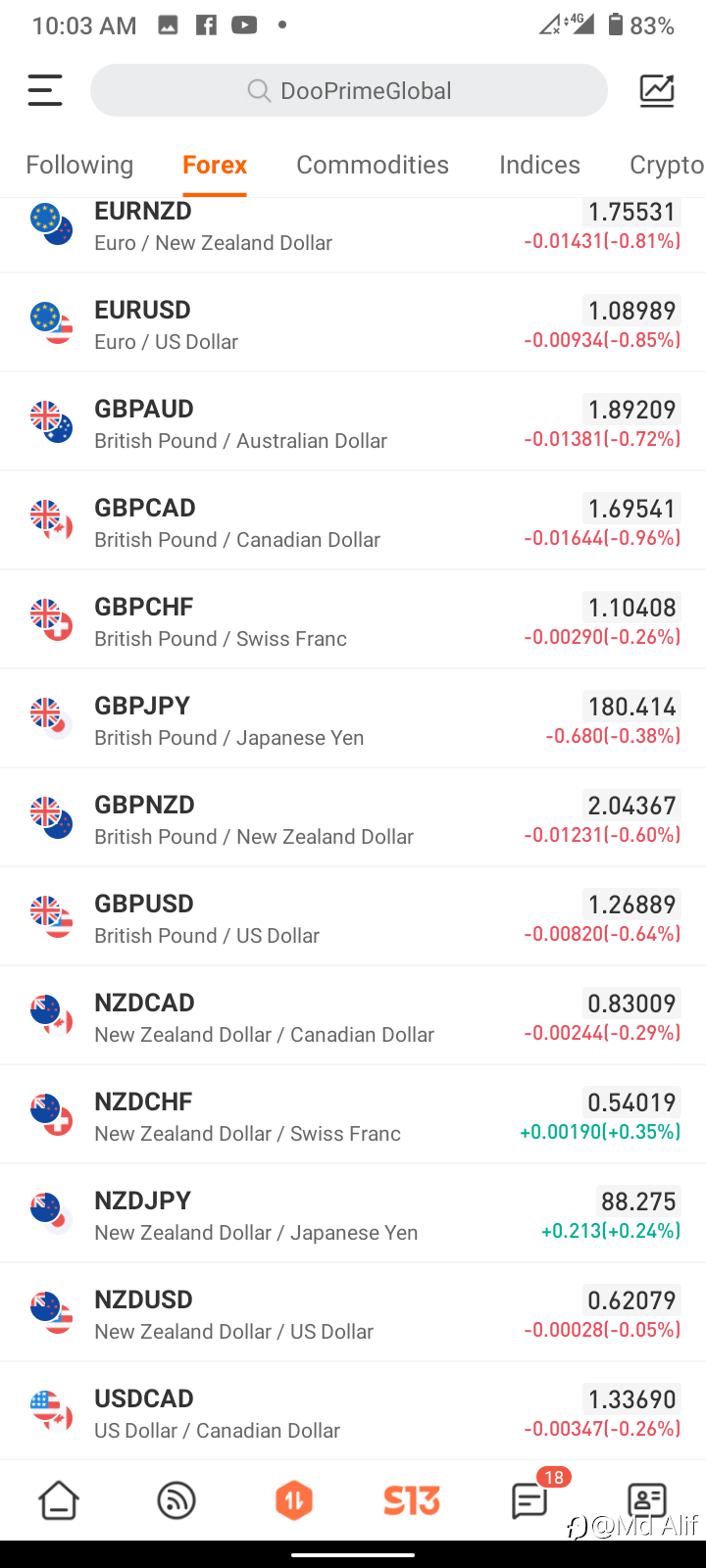Screen dimensions: 706x1568
Task: Open the GBPJPY British Pound / Japanese Yen row
Action: (353, 719)
